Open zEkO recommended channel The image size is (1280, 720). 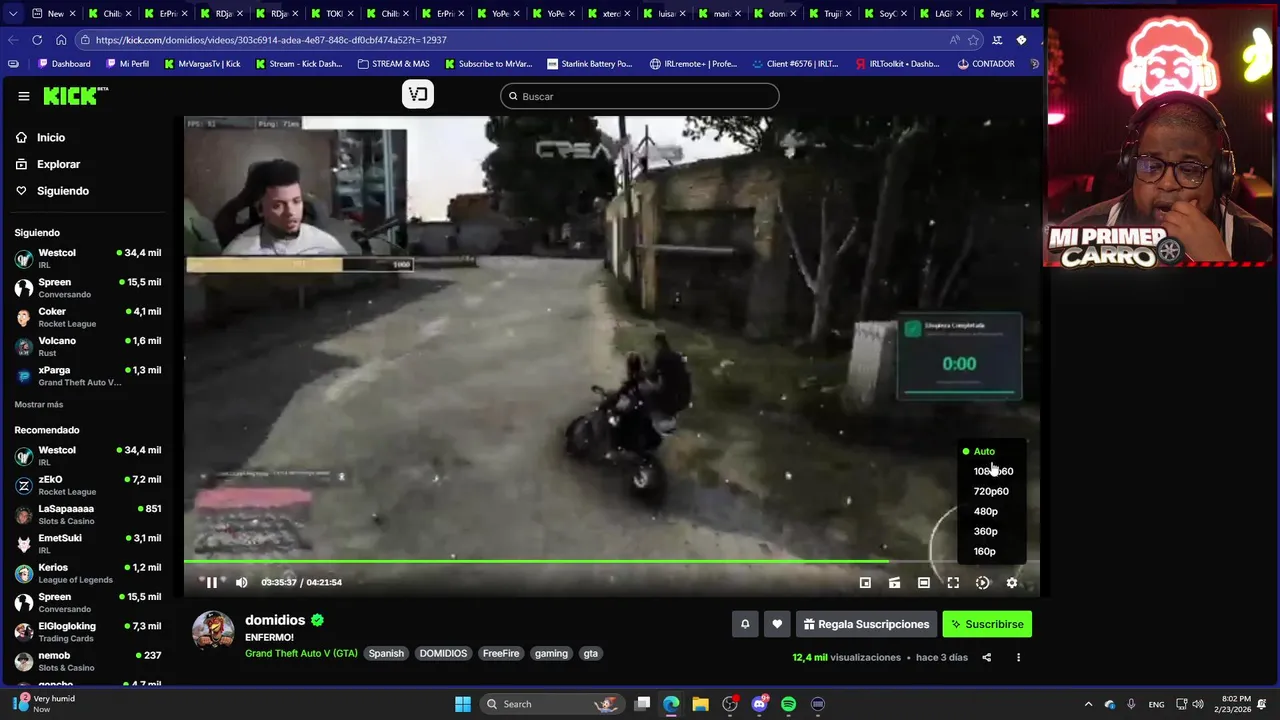coord(88,485)
